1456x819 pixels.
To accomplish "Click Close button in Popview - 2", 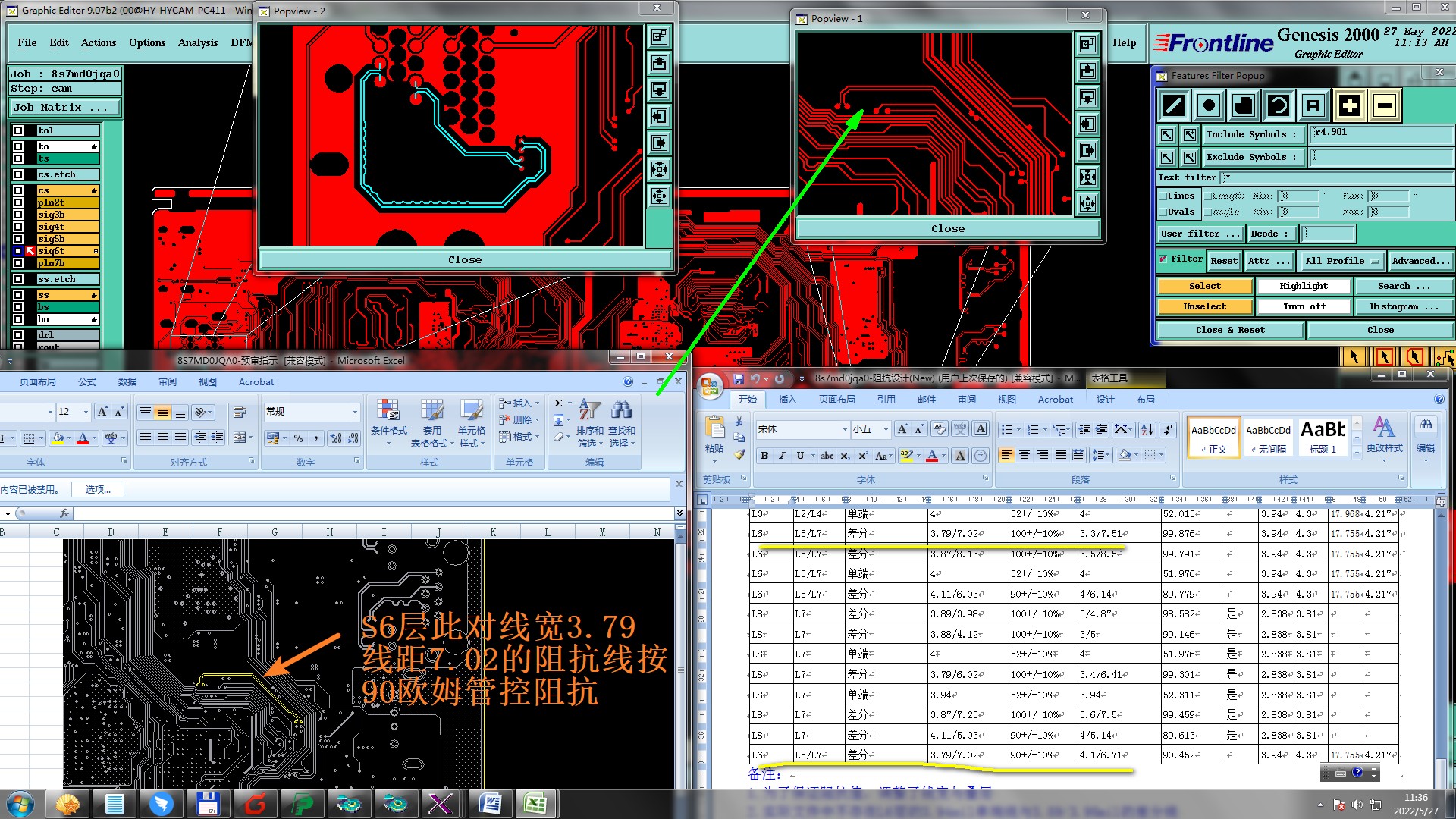I will coord(465,260).
